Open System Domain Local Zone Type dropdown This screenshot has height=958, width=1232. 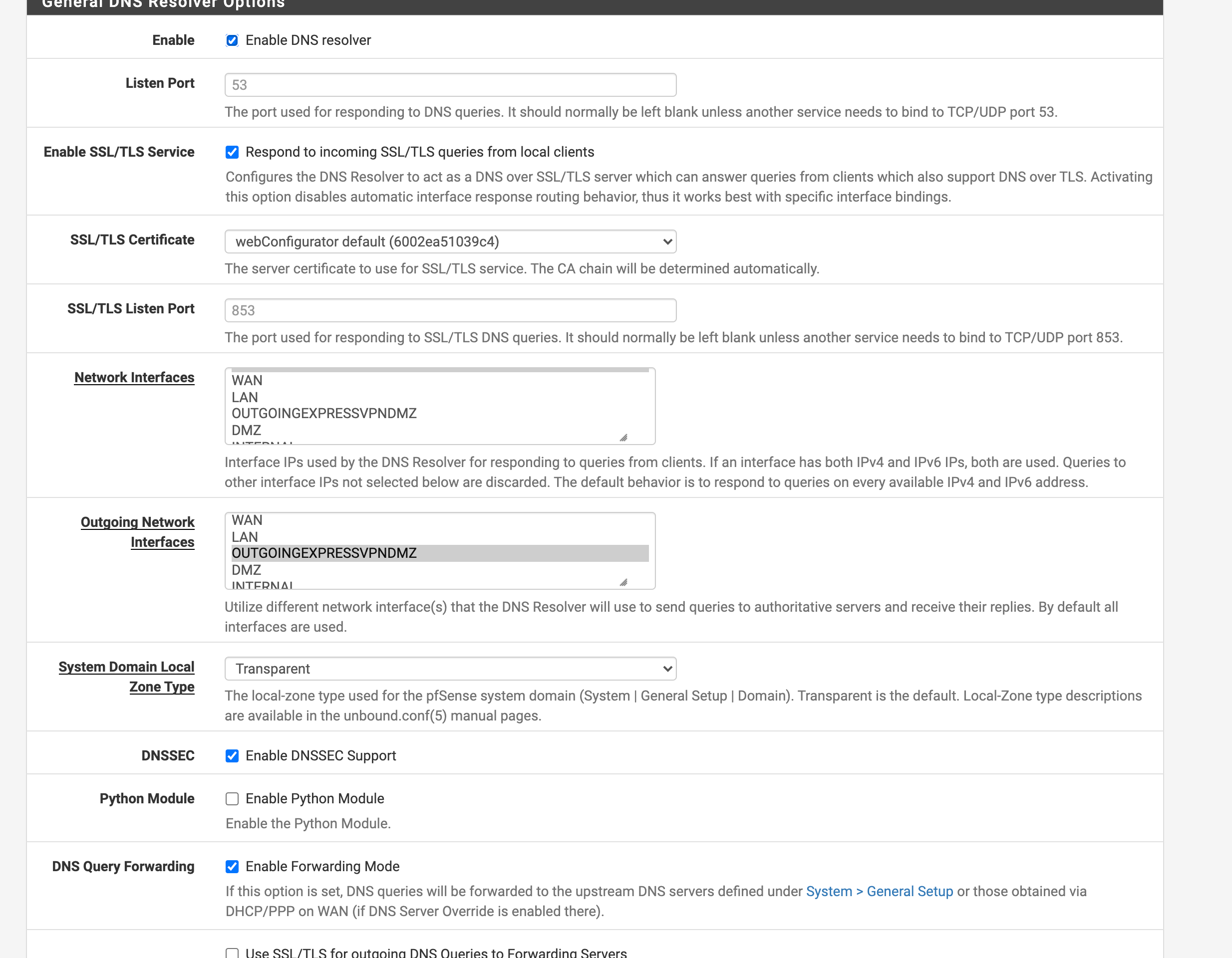(450, 668)
